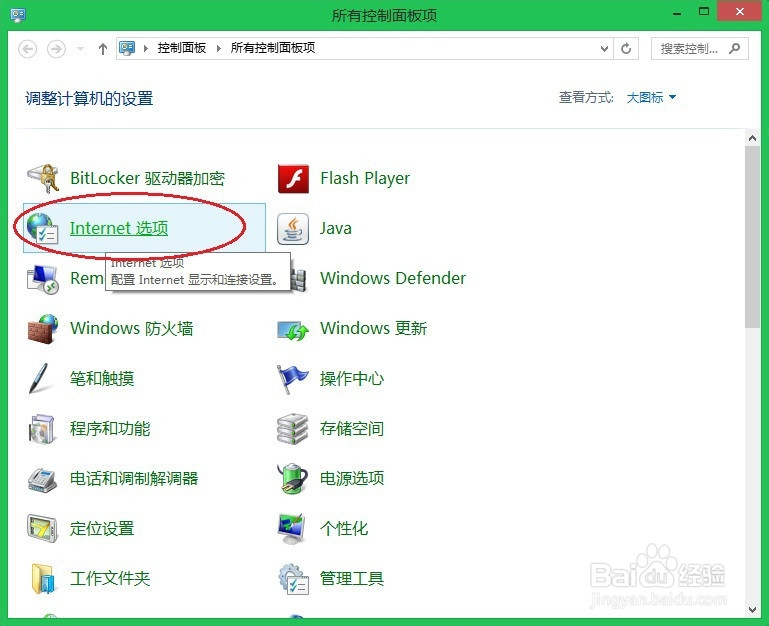
Task: Open the 管理工具 link
Action: point(352,579)
